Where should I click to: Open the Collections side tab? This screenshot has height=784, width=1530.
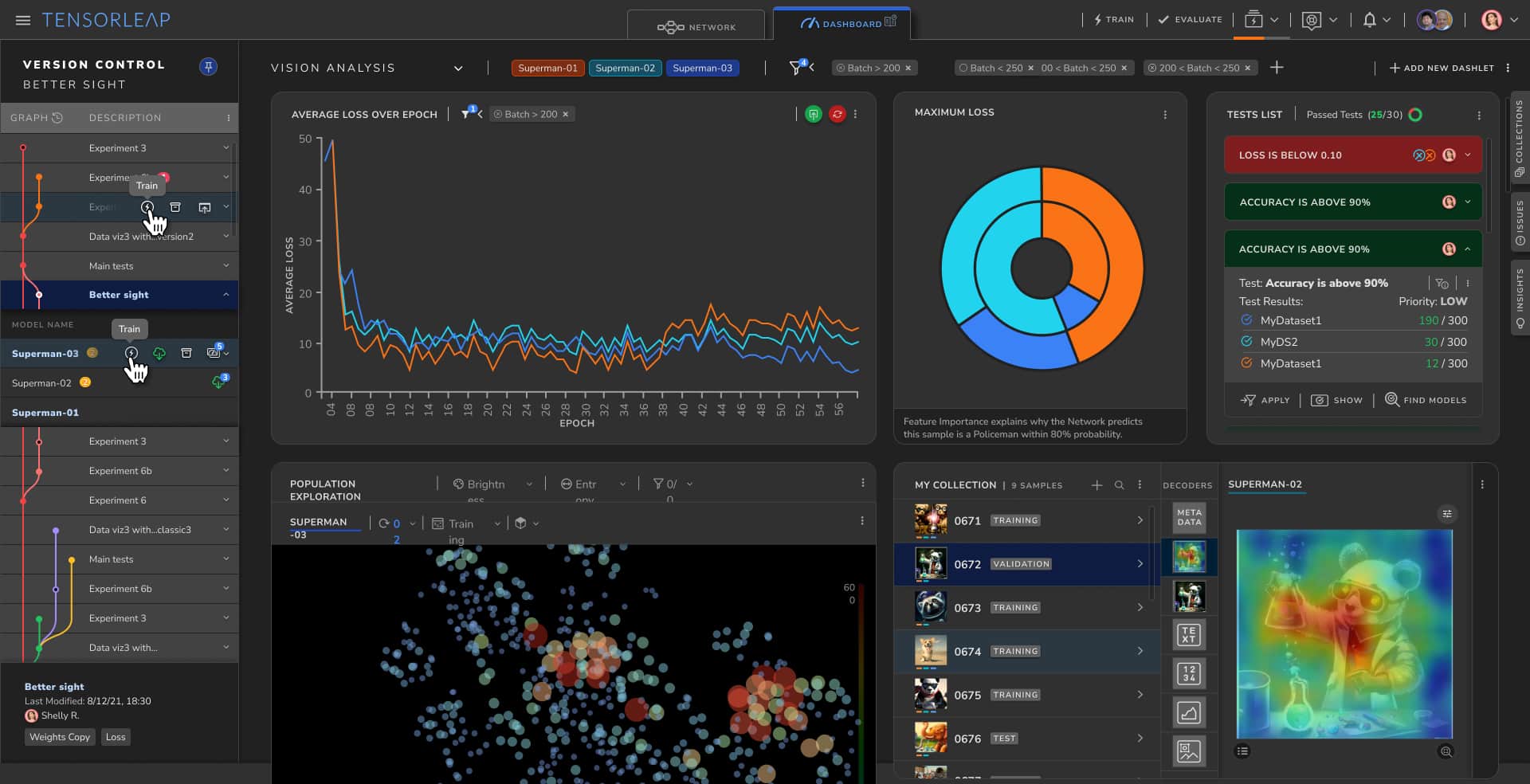point(1520,139)
